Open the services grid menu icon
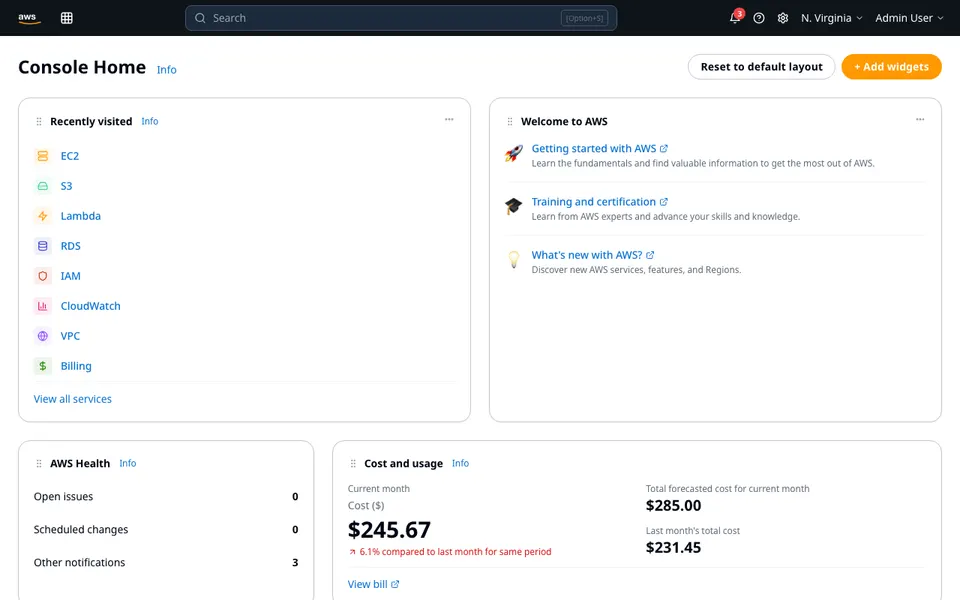 [67, 18]
